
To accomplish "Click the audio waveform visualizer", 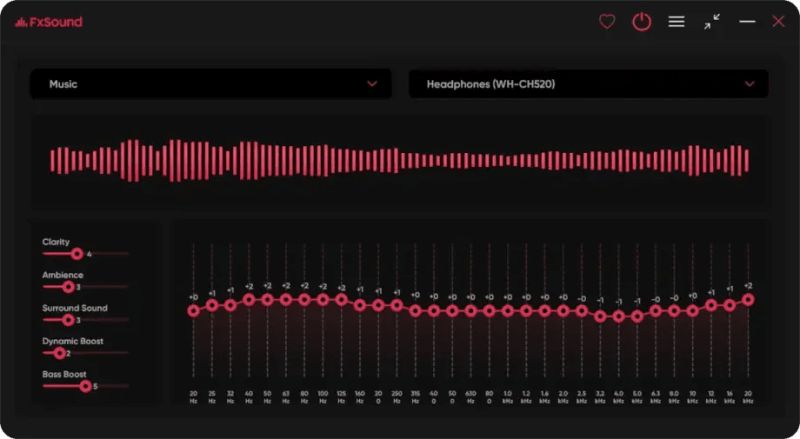I will (400, 161).
